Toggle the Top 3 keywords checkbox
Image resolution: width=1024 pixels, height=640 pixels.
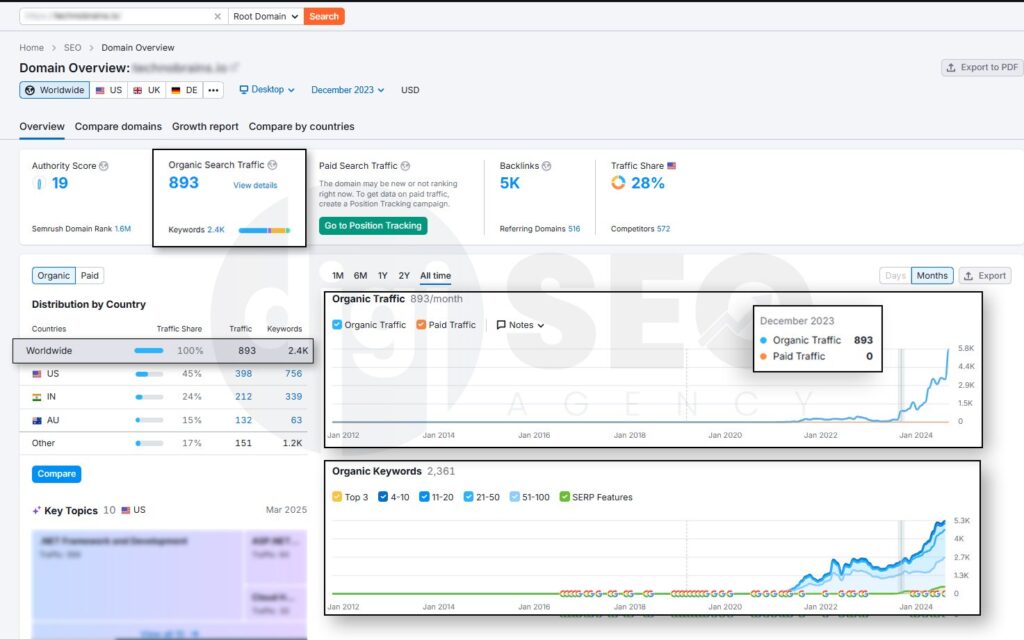pyautogui.click(x=337, y=497)
